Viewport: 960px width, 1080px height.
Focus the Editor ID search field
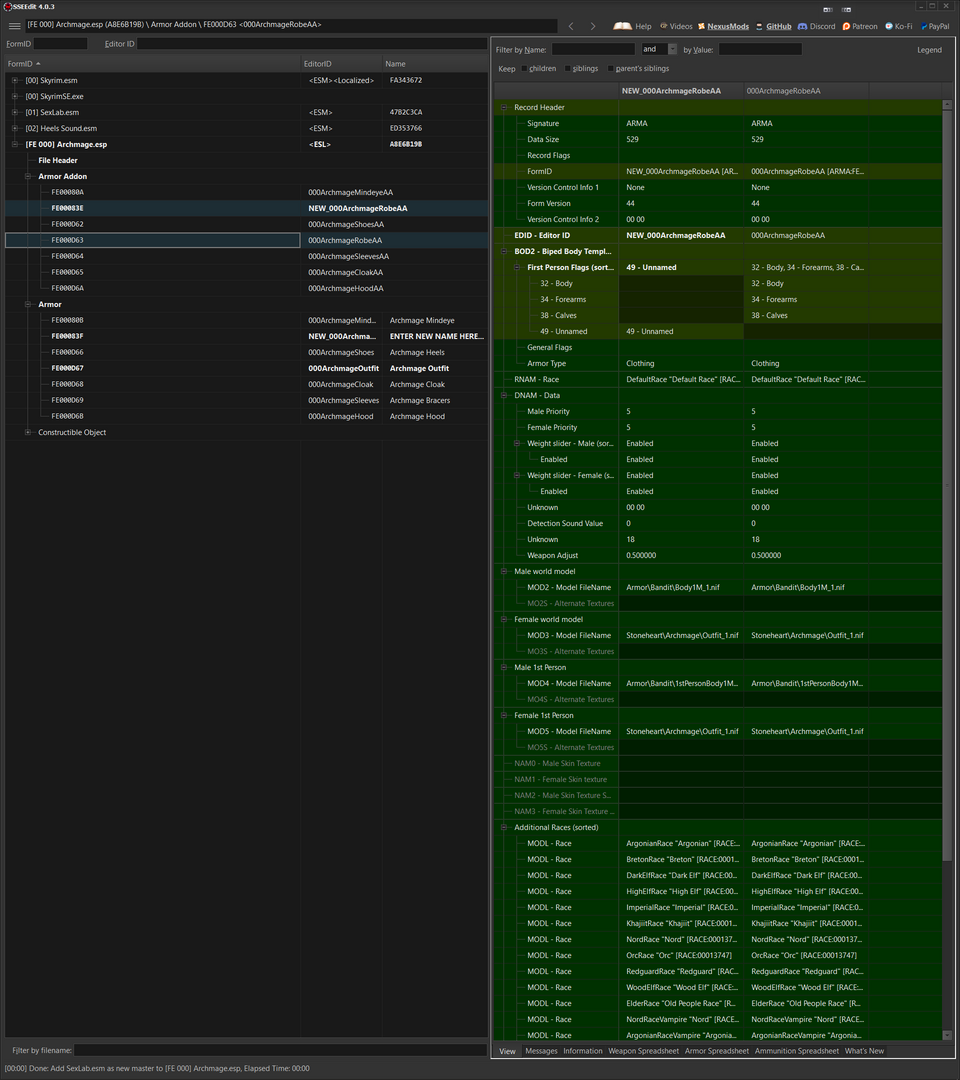[312, 43]
